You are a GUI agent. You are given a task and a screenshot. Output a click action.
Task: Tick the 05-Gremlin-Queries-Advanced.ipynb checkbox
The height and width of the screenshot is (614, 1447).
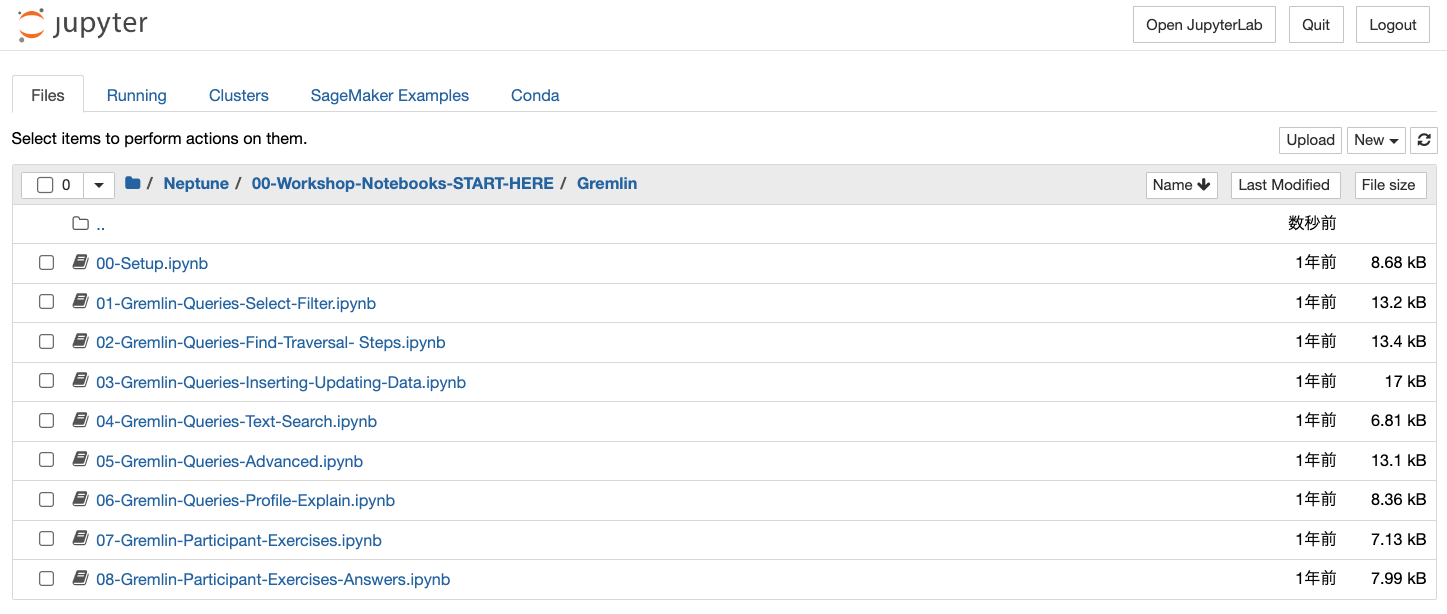[x=46, y=460]
